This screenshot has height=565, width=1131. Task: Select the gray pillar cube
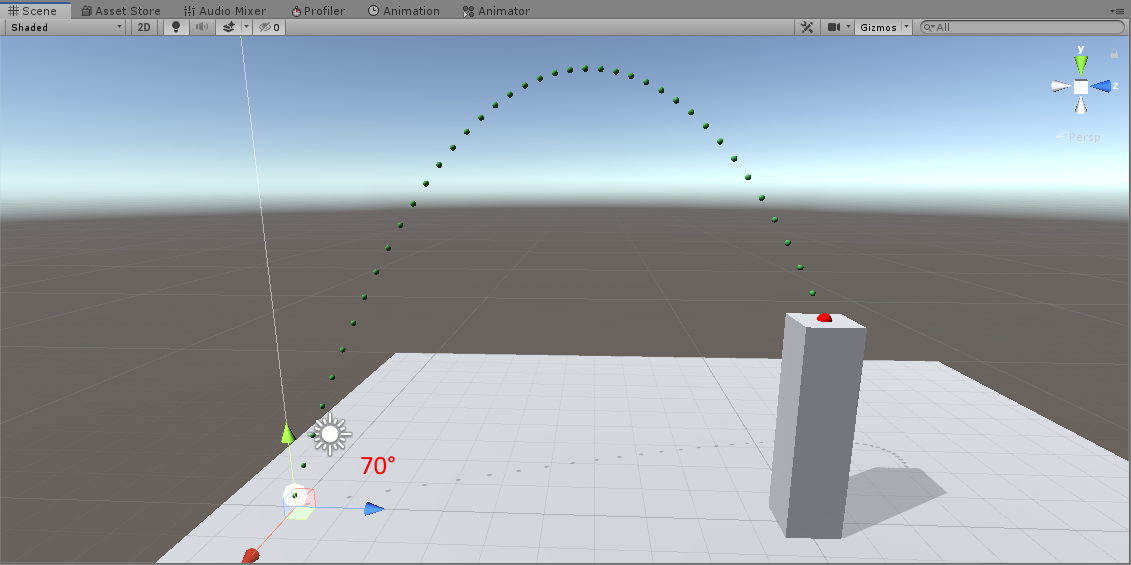tap(817, 426)
